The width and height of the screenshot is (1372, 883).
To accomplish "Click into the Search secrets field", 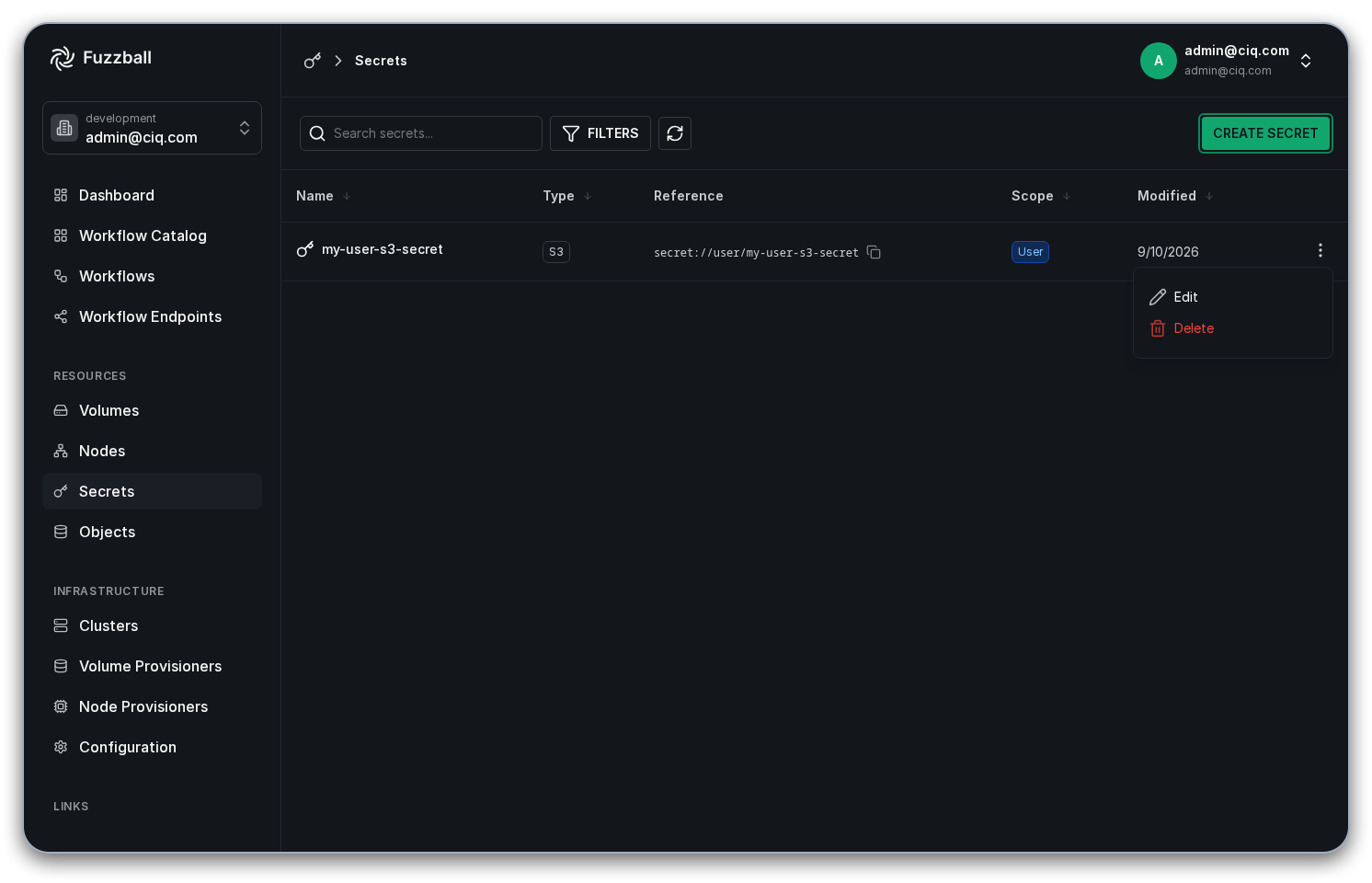I will coord(421,133).
